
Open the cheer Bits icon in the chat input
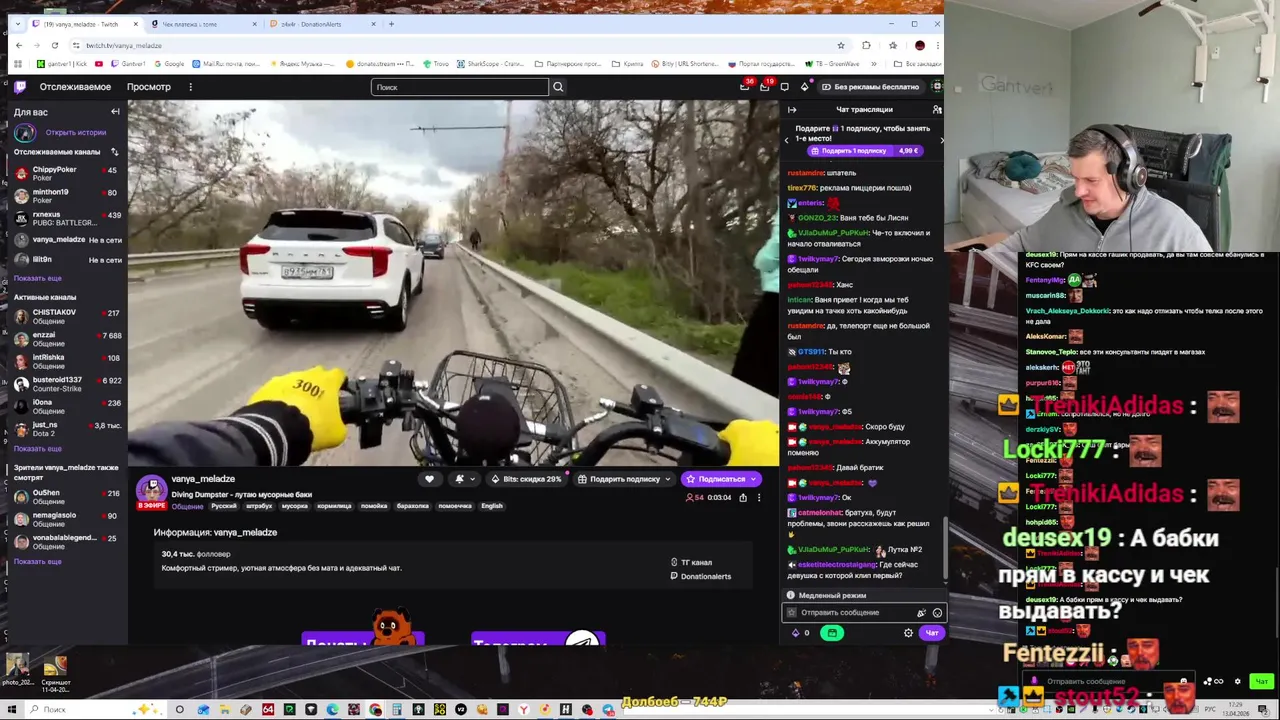[x=921, y=613]
